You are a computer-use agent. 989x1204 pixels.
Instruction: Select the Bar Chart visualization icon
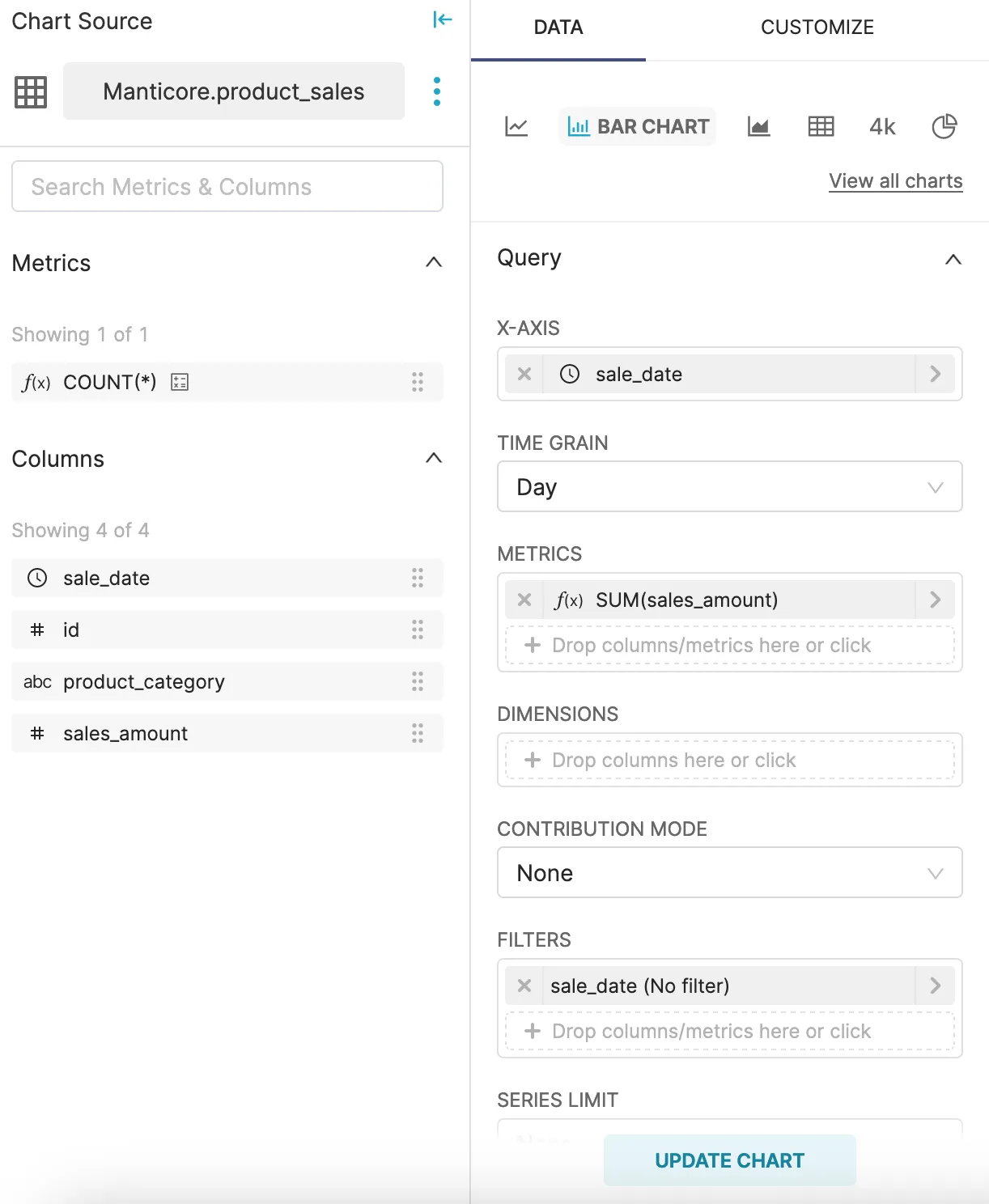click(637, 126)
